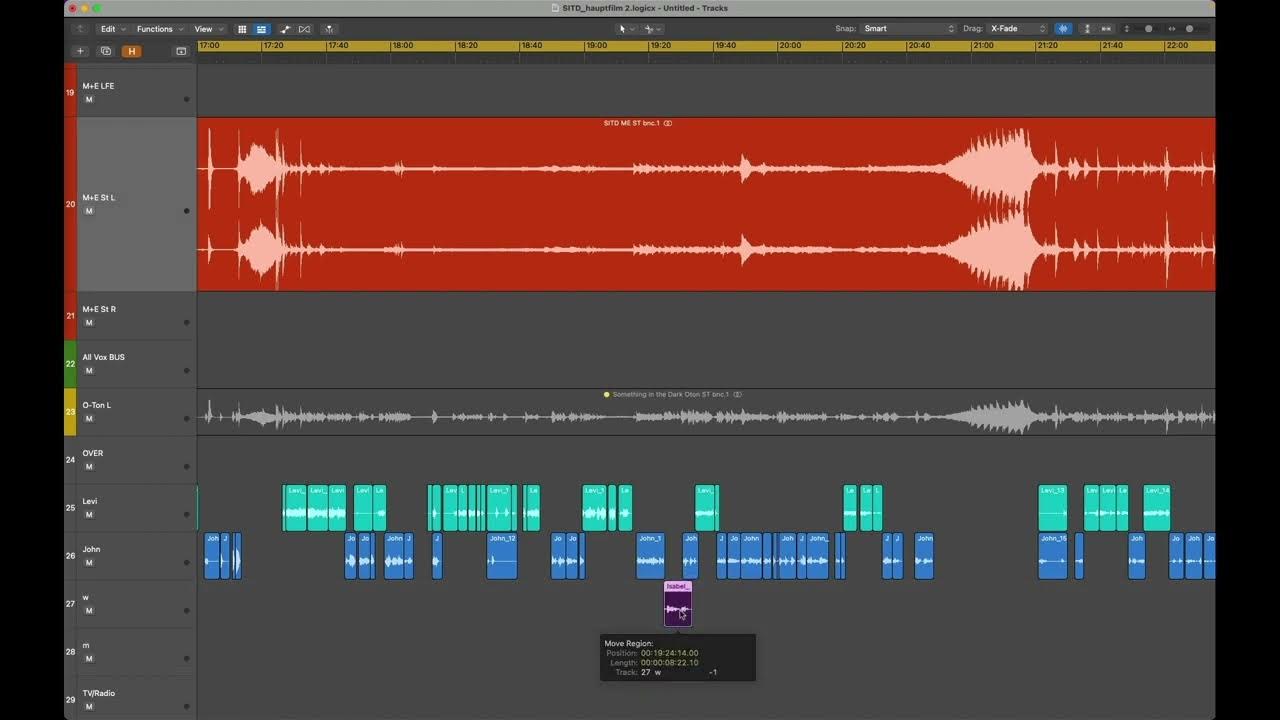Add a new track with plus button
Screen dimensions: 1280x720
click(x=81, y=51)
